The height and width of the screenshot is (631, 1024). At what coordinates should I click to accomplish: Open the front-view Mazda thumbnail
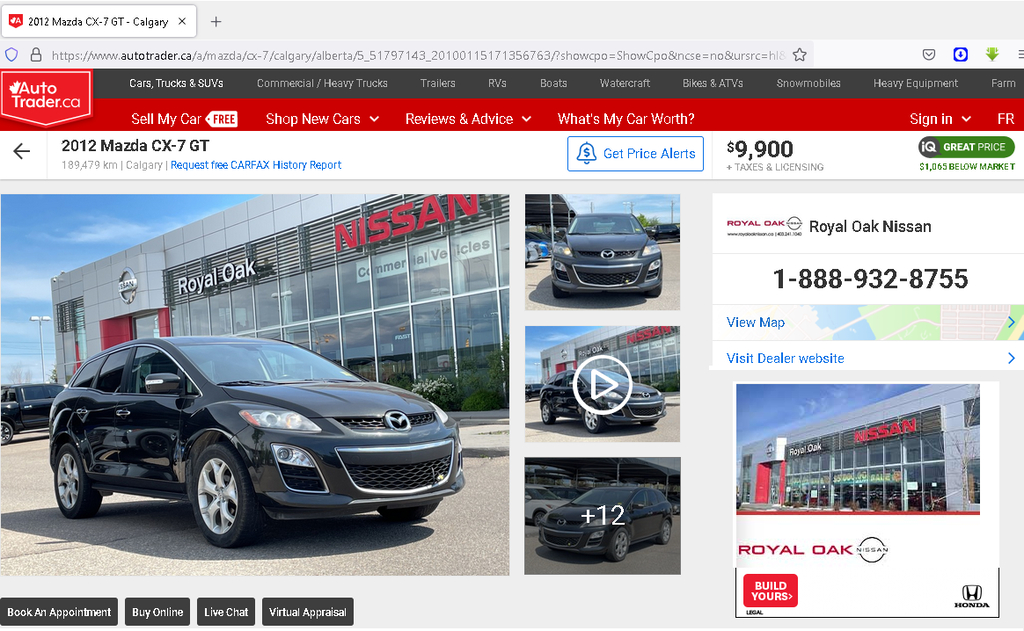[x=602, y=252]
